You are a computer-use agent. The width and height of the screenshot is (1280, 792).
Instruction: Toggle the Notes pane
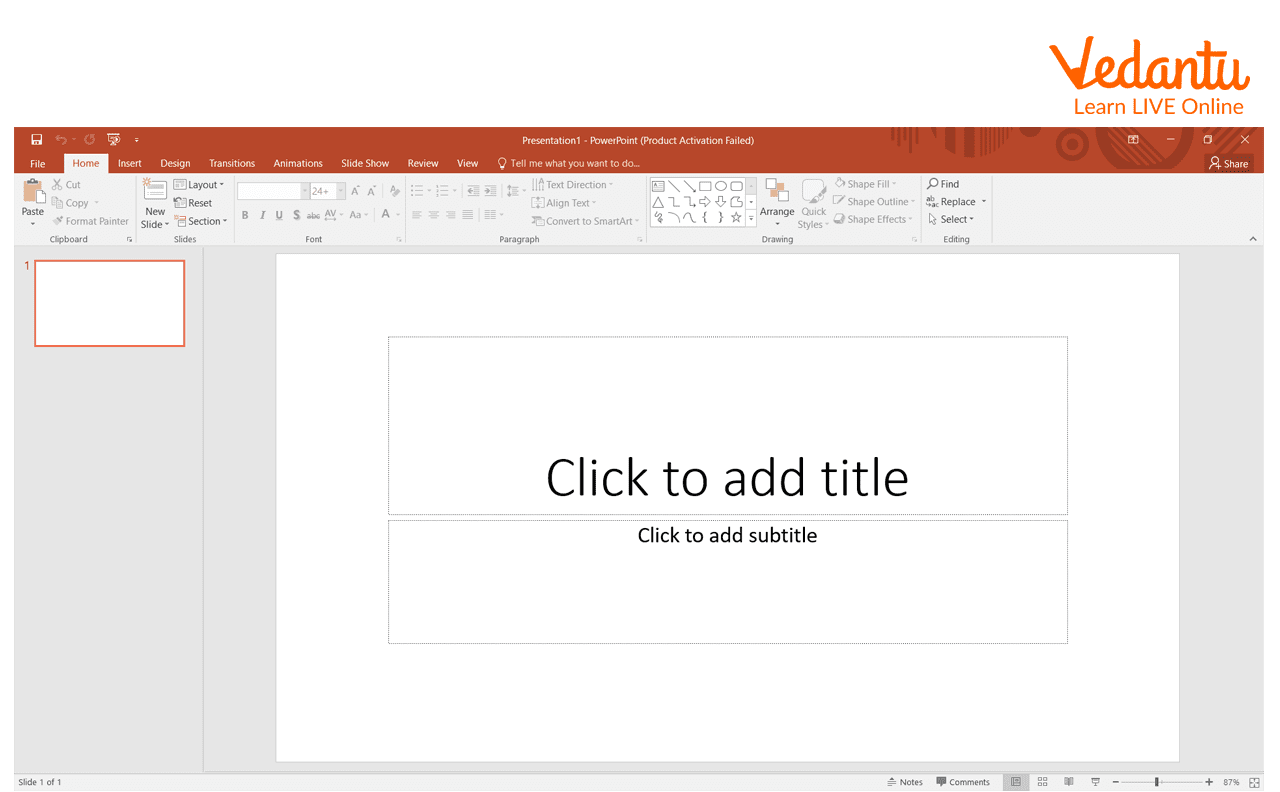pos(904,782)
